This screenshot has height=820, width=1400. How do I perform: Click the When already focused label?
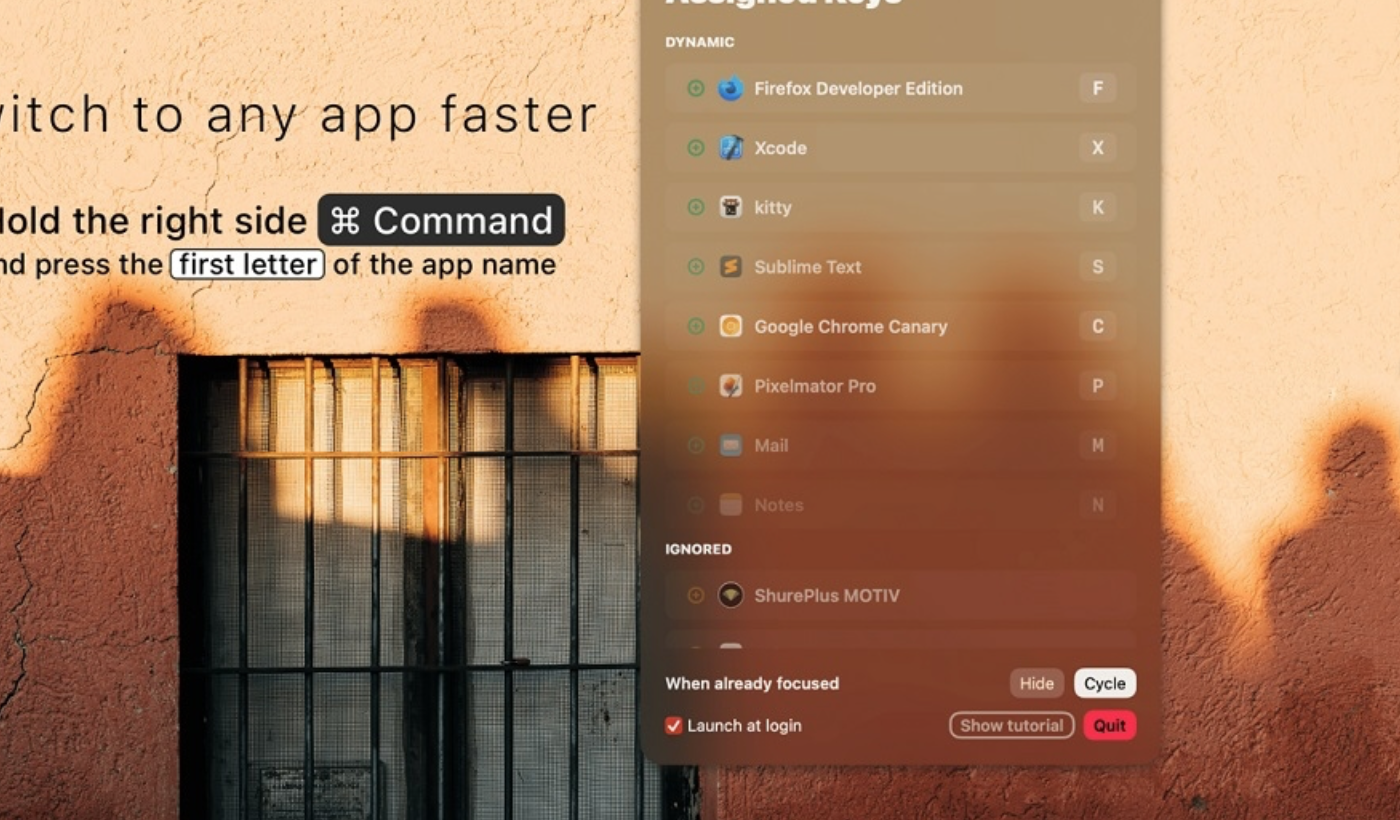752,684
